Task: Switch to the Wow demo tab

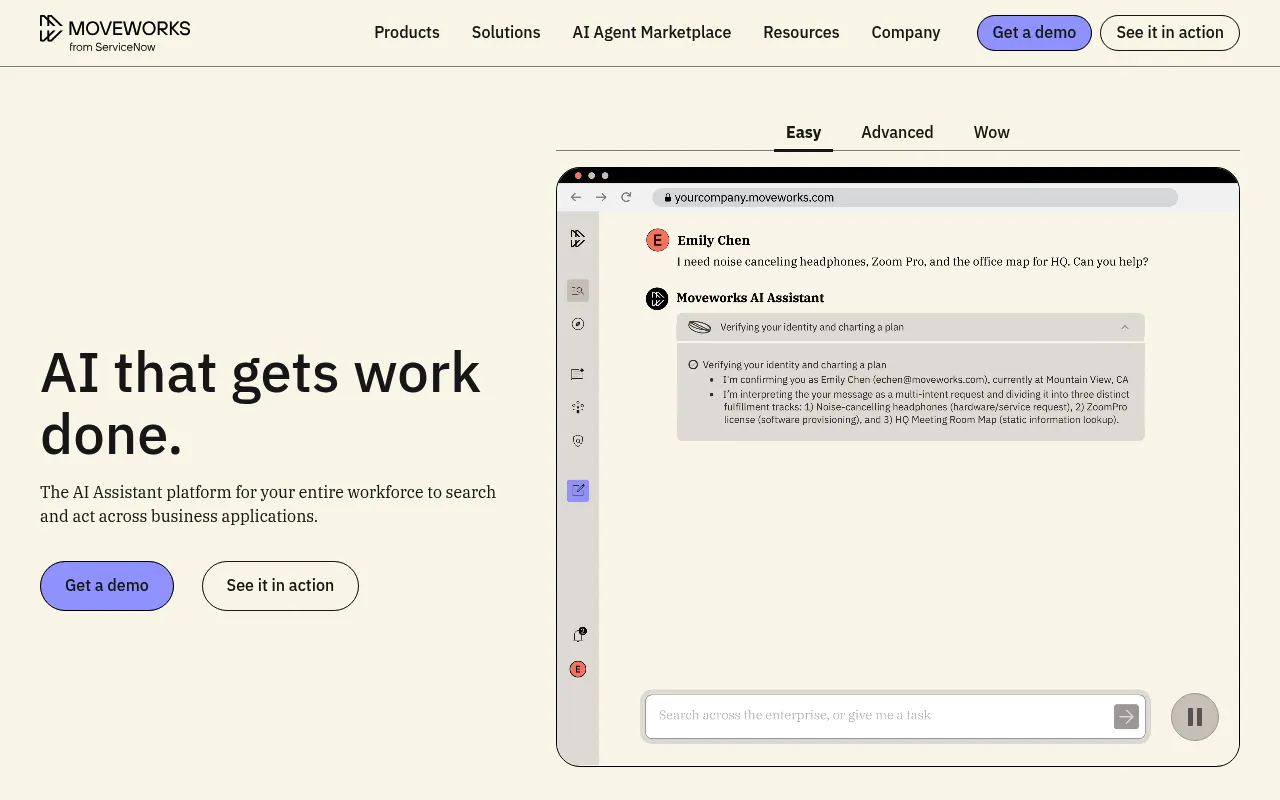Action: [x=992, y=133]
